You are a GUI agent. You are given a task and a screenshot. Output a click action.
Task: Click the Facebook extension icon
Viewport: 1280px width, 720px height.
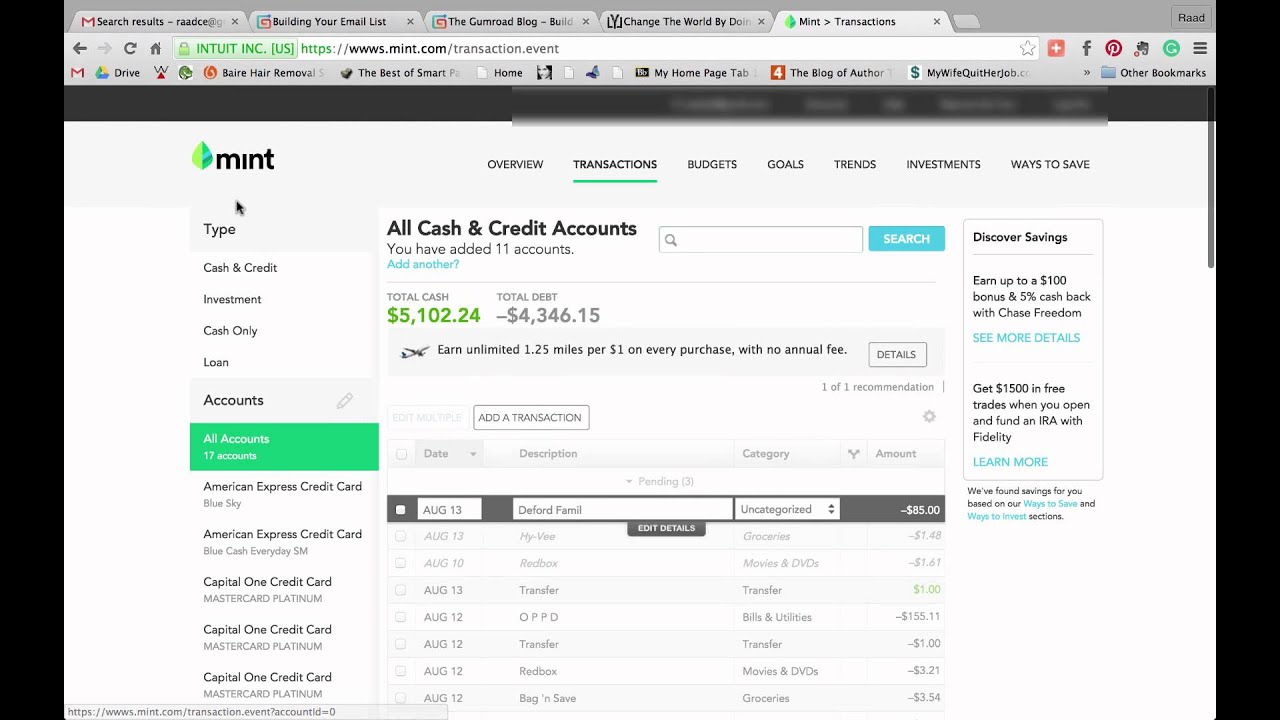pyautogui.click(x=1086, y=48)
